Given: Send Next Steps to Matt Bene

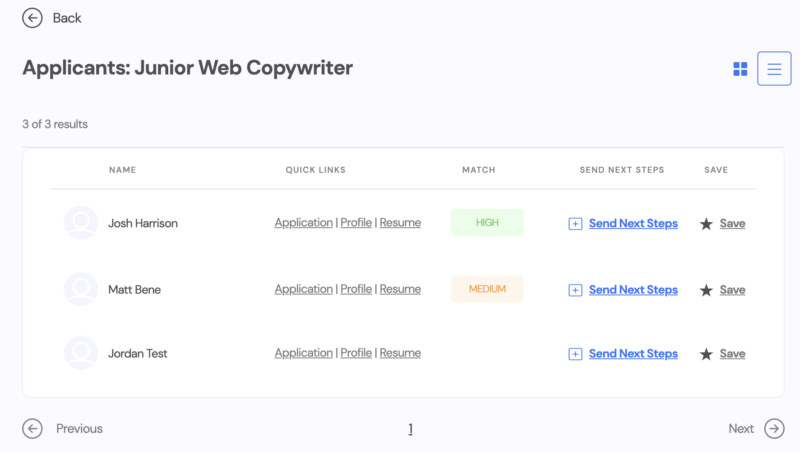Looking at the screenshot, I should [633, 290].
